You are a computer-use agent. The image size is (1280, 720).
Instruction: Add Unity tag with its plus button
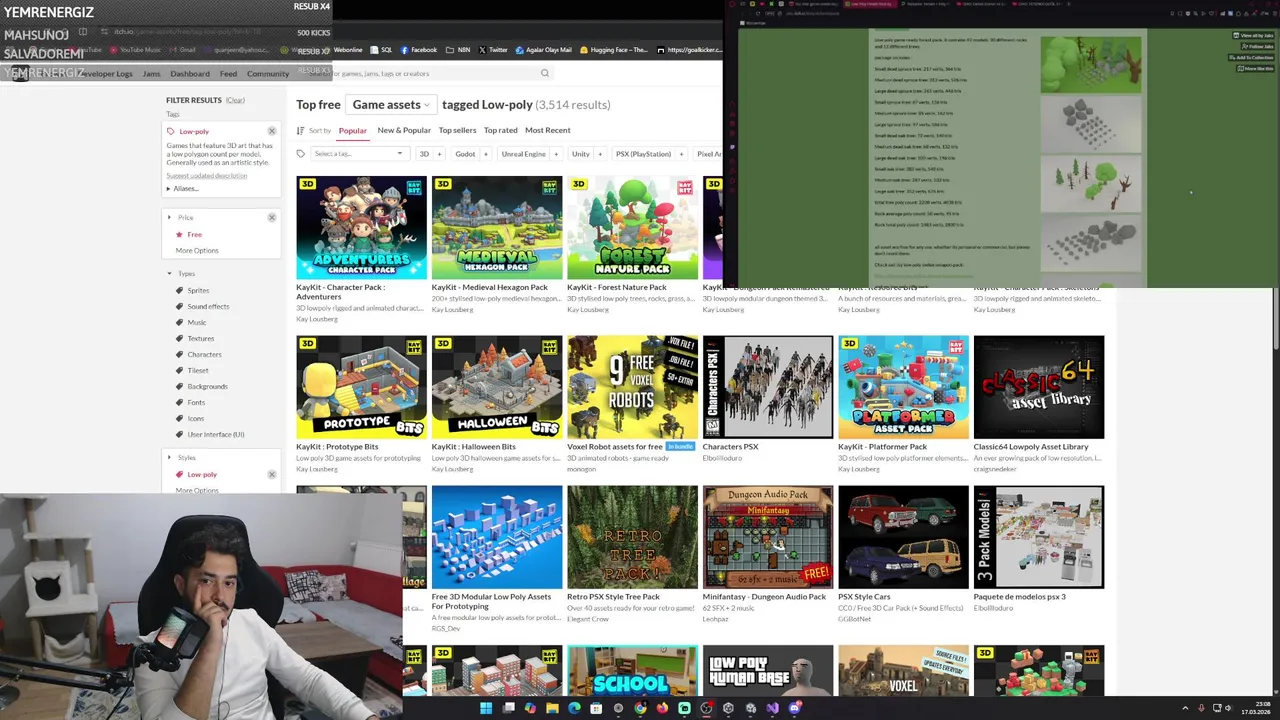pyautogui.click(x=600, y=154)
